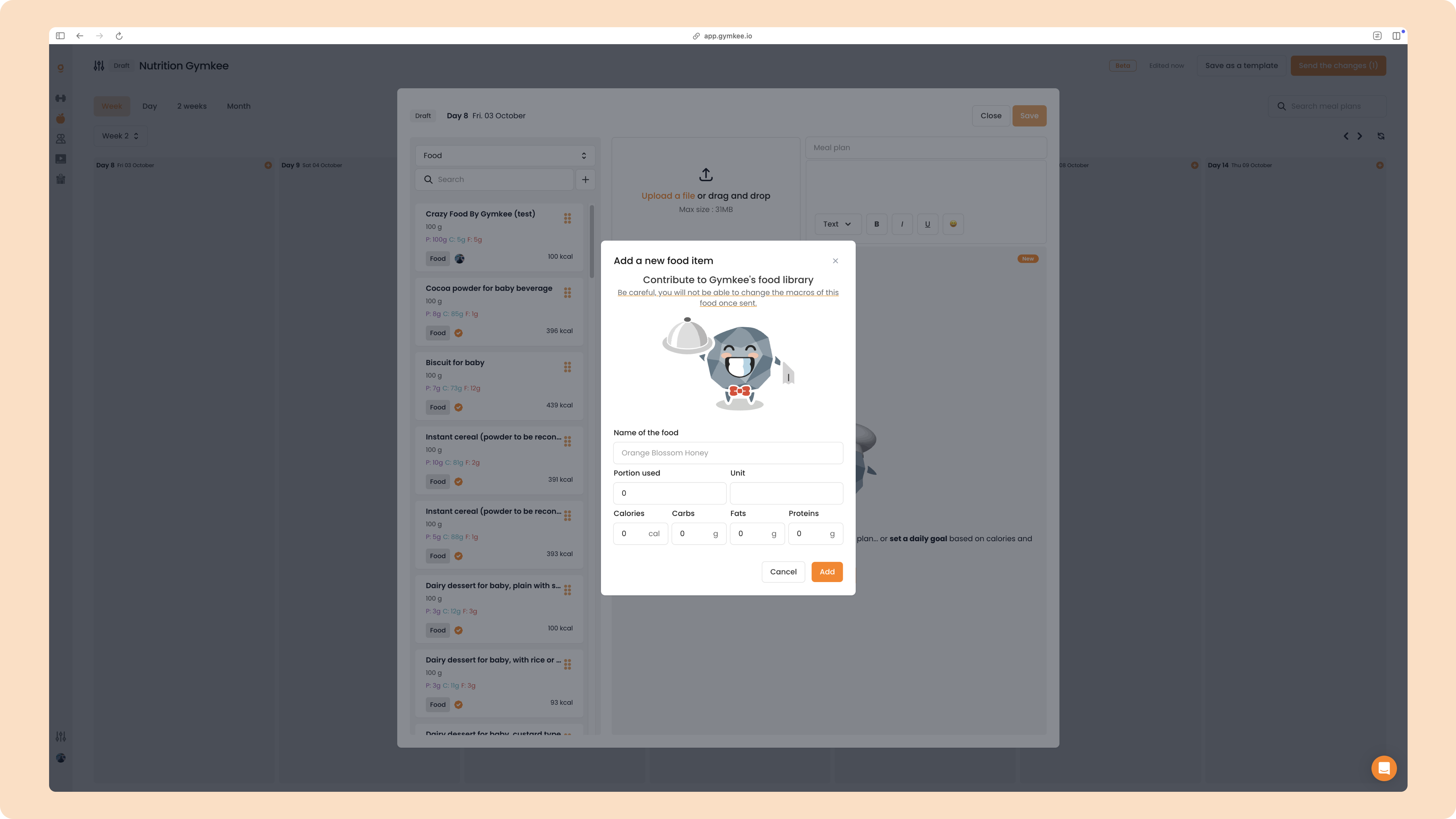Add the new food item
The width and height of the screenshot is (1456, 819).
click(x=827, y=572)
